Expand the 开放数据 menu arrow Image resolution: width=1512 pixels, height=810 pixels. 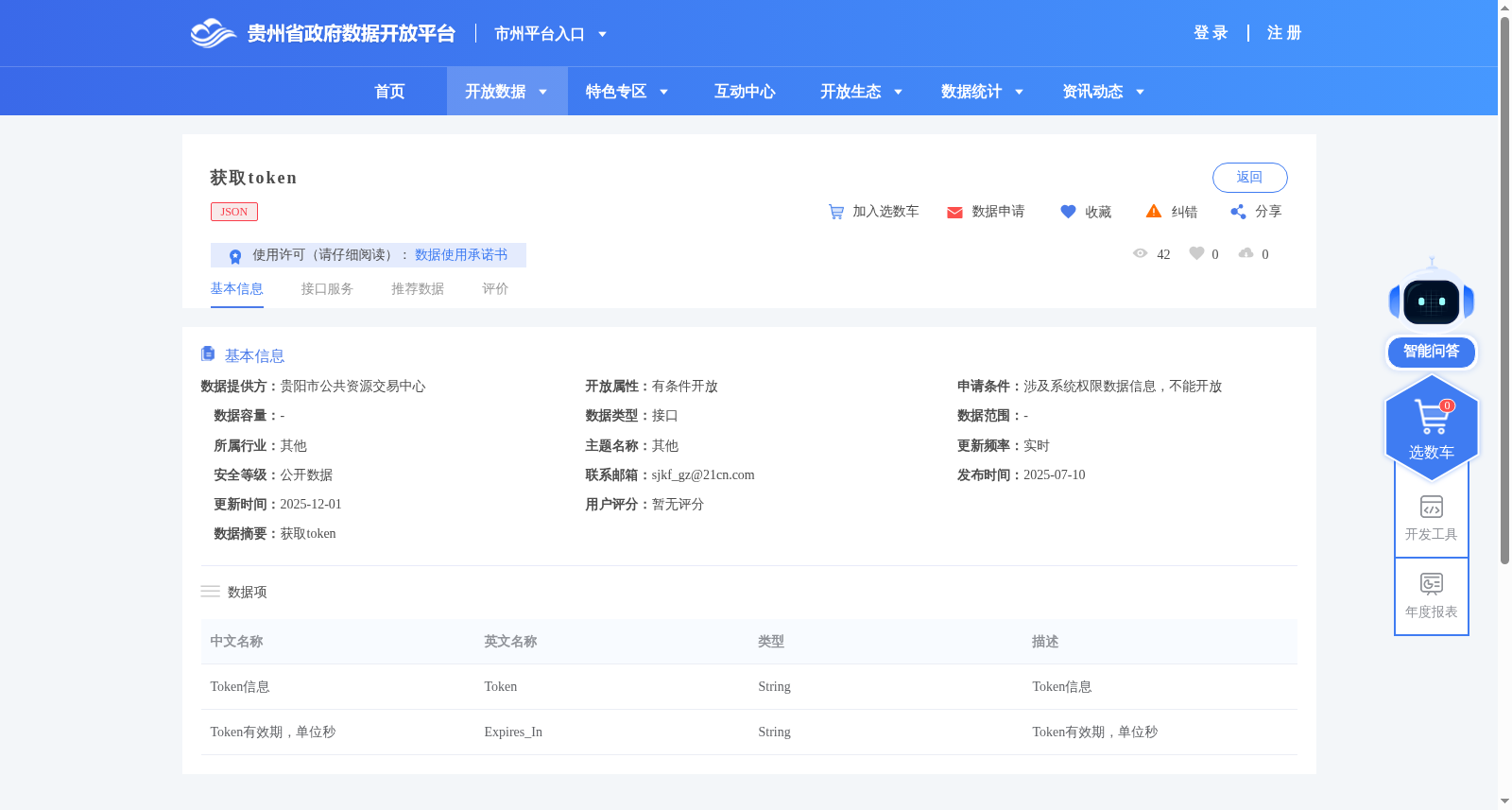point(542,92)
